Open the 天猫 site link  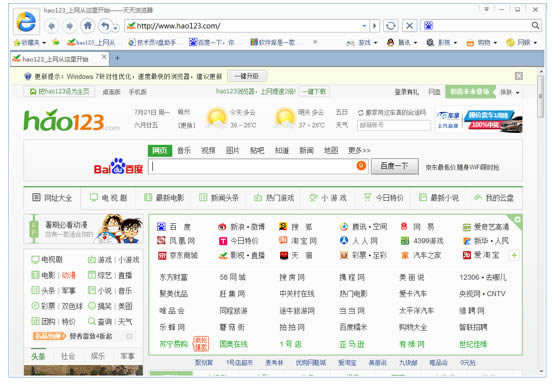point(296,255)
